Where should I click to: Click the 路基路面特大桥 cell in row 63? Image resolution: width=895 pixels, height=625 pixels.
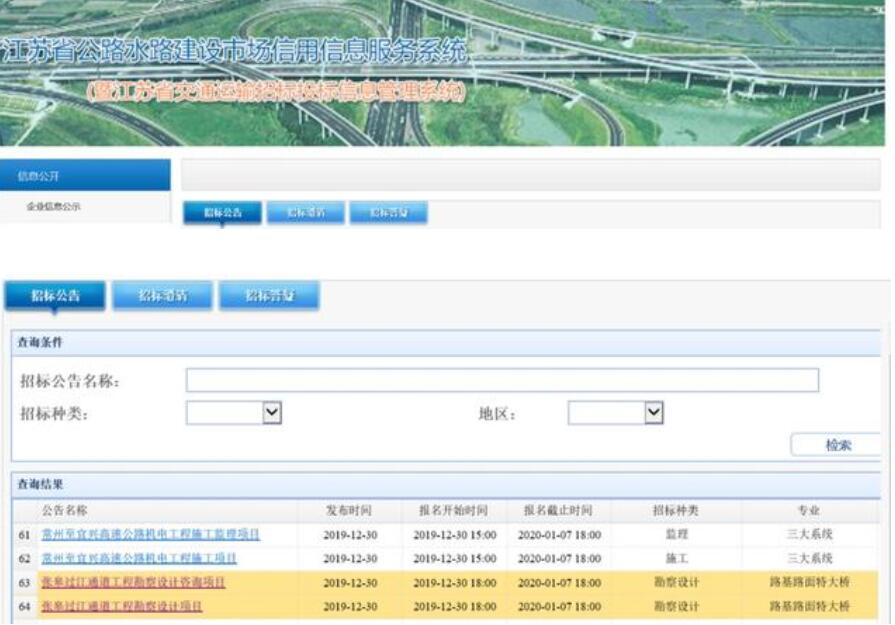809,582
